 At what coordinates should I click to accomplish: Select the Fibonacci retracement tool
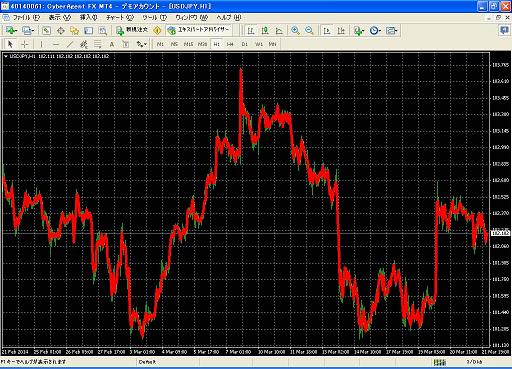98,44
